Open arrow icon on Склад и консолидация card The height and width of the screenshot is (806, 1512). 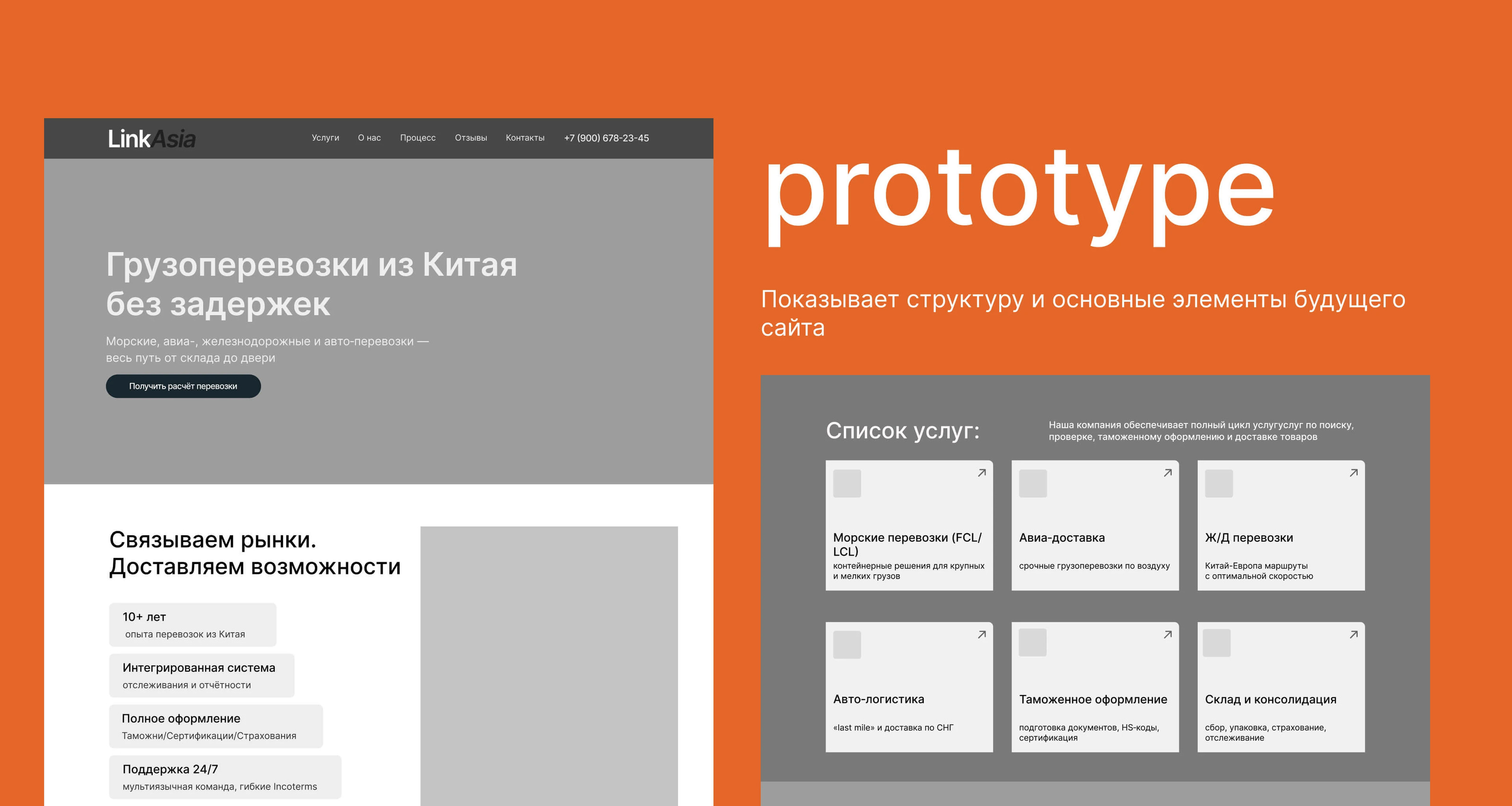click(x=1354, y=634)
